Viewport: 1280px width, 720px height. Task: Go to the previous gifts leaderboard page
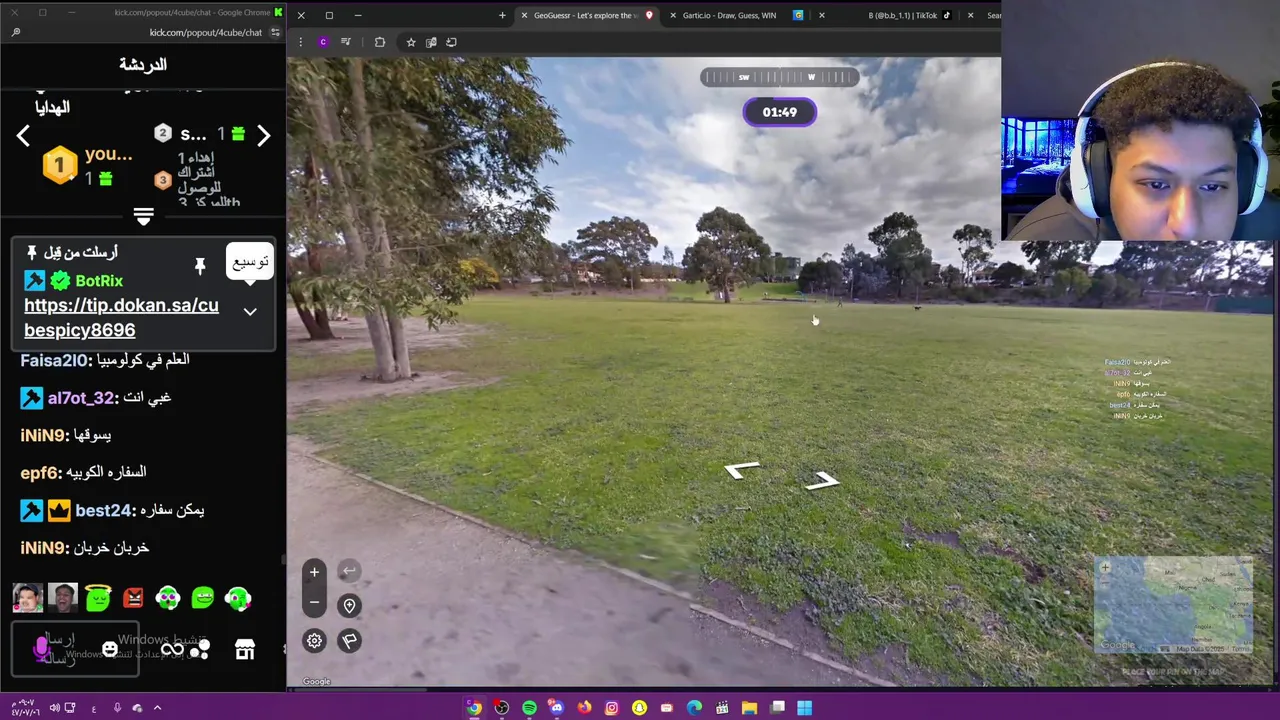coord(23,136)
